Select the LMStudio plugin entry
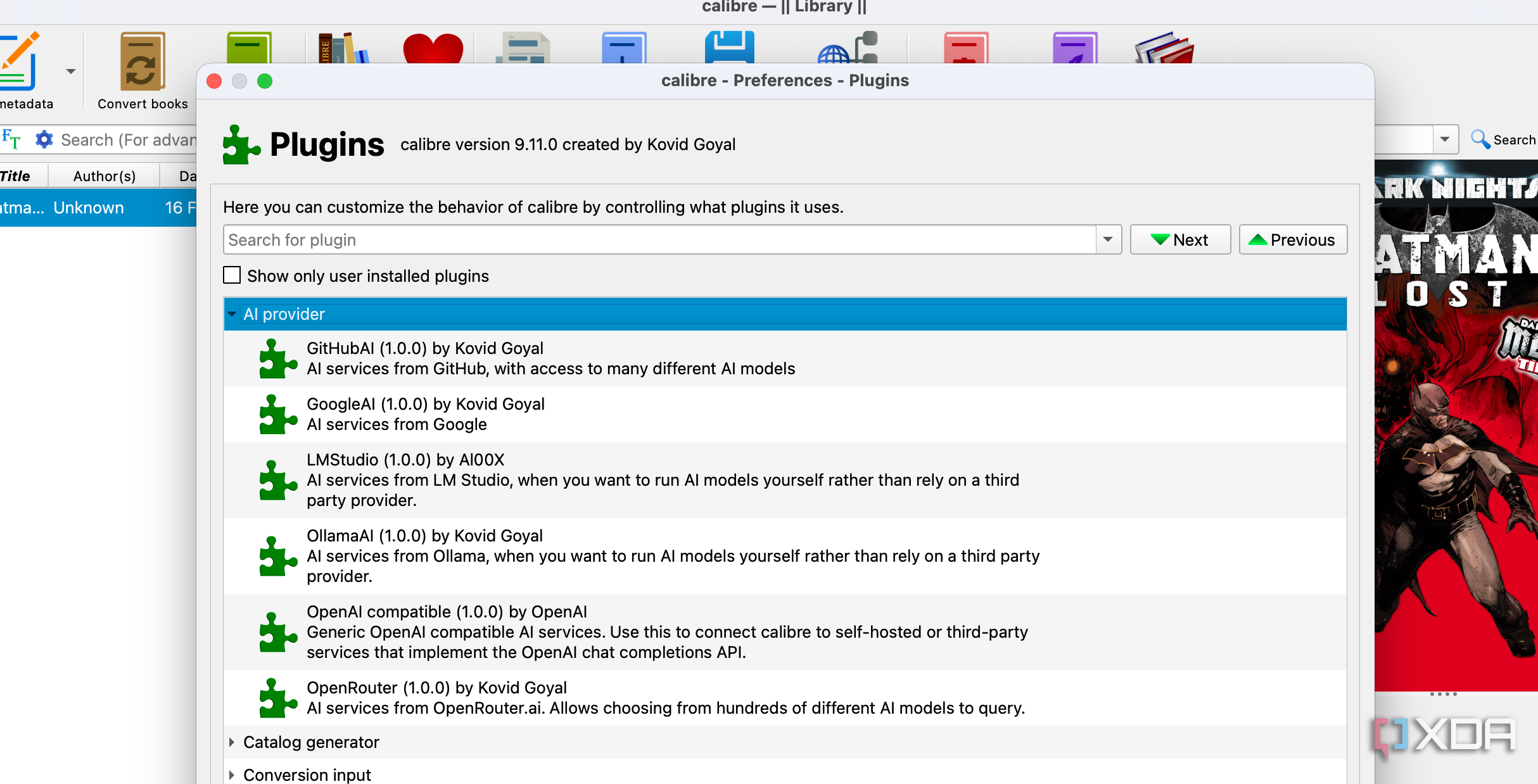 coord(785,480)
